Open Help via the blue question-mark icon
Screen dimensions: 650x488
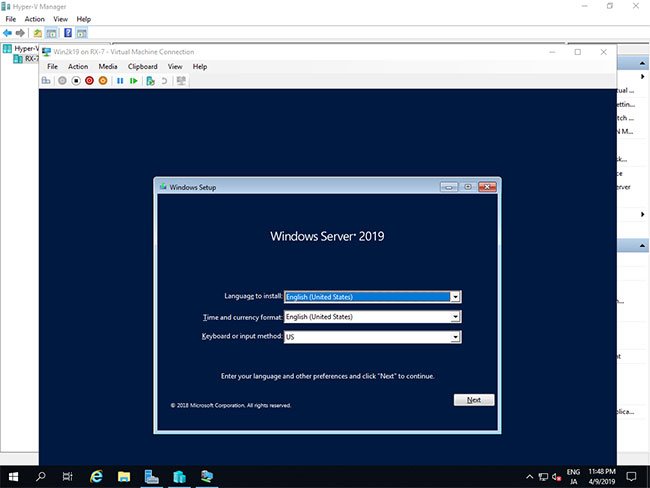click(x=68, y=33)
